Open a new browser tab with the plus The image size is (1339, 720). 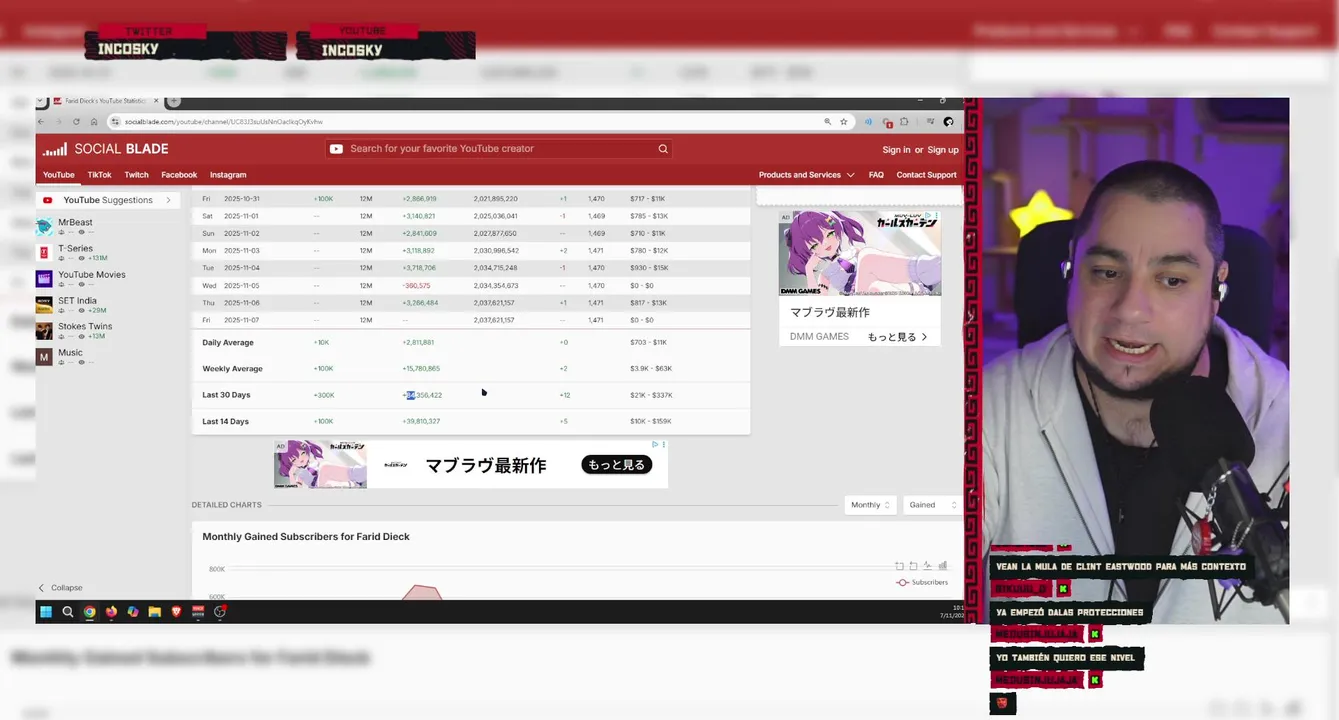(x=174, y=101)
